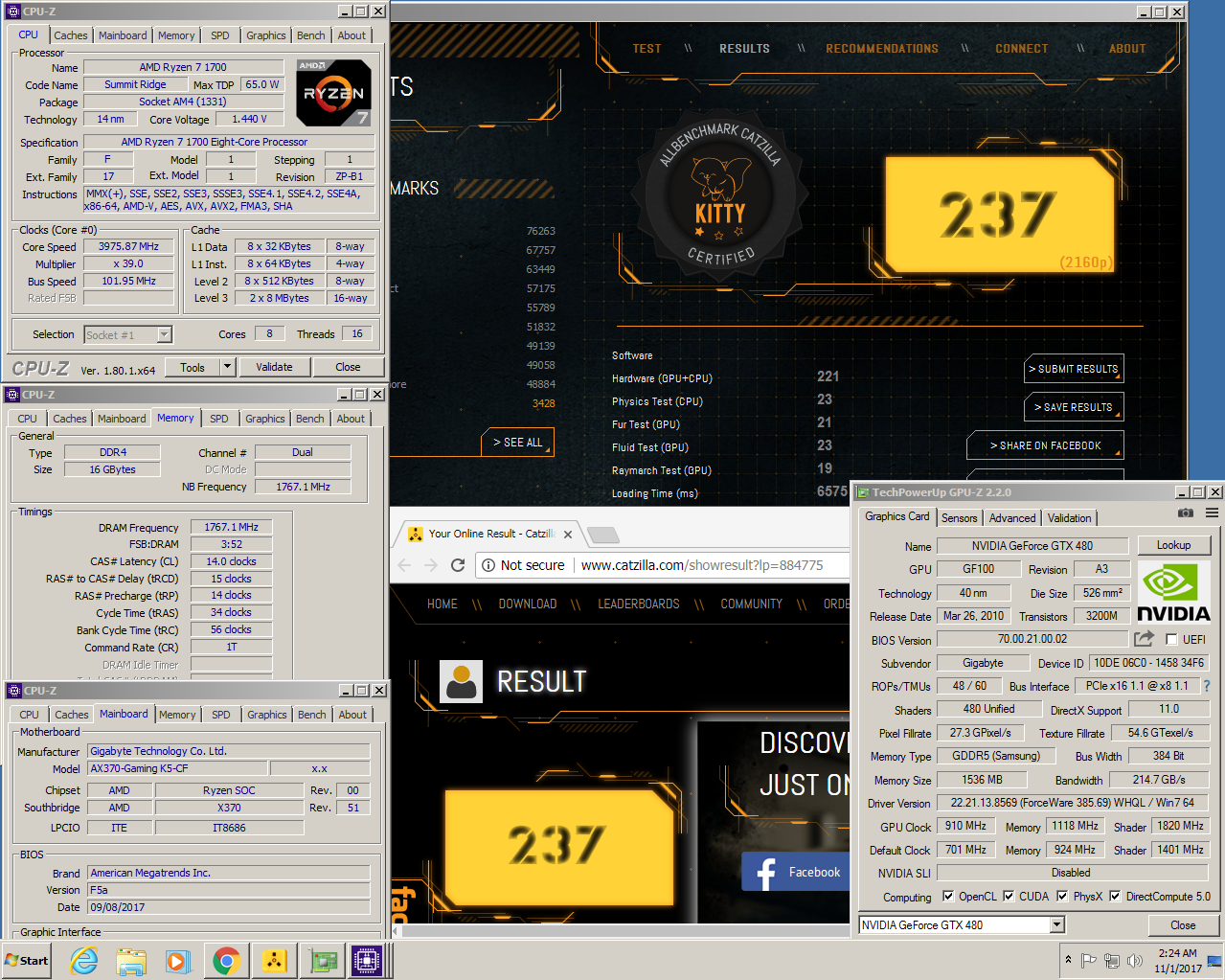Click the top score 76263 in the list
1225x980 pixels.
(x=540, y=231)
